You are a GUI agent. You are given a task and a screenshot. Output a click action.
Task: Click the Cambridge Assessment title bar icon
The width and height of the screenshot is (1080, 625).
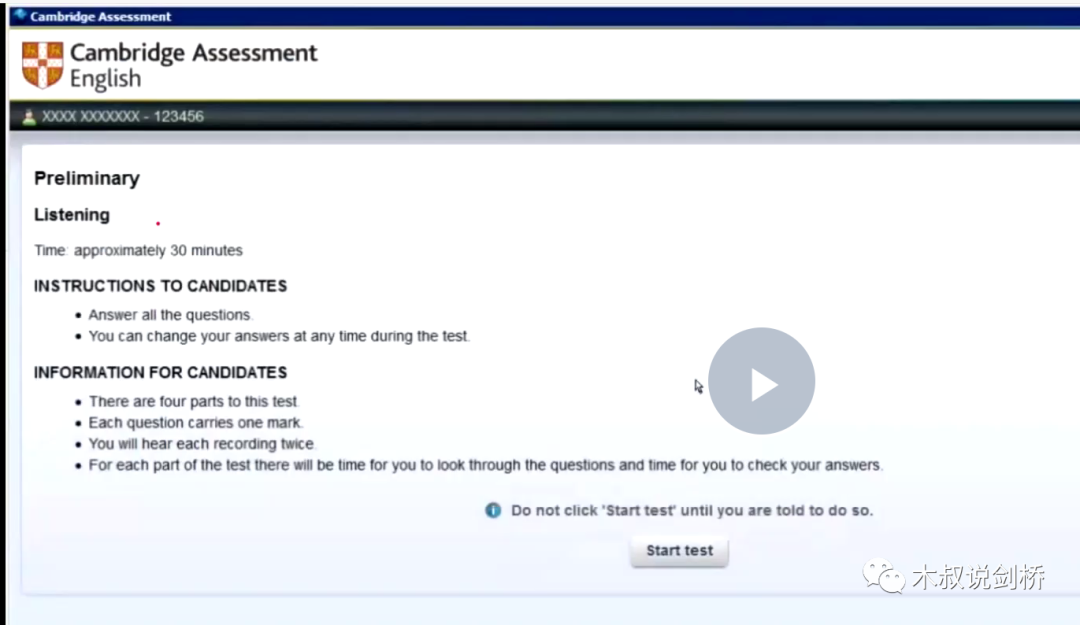[x=19, y=15]
